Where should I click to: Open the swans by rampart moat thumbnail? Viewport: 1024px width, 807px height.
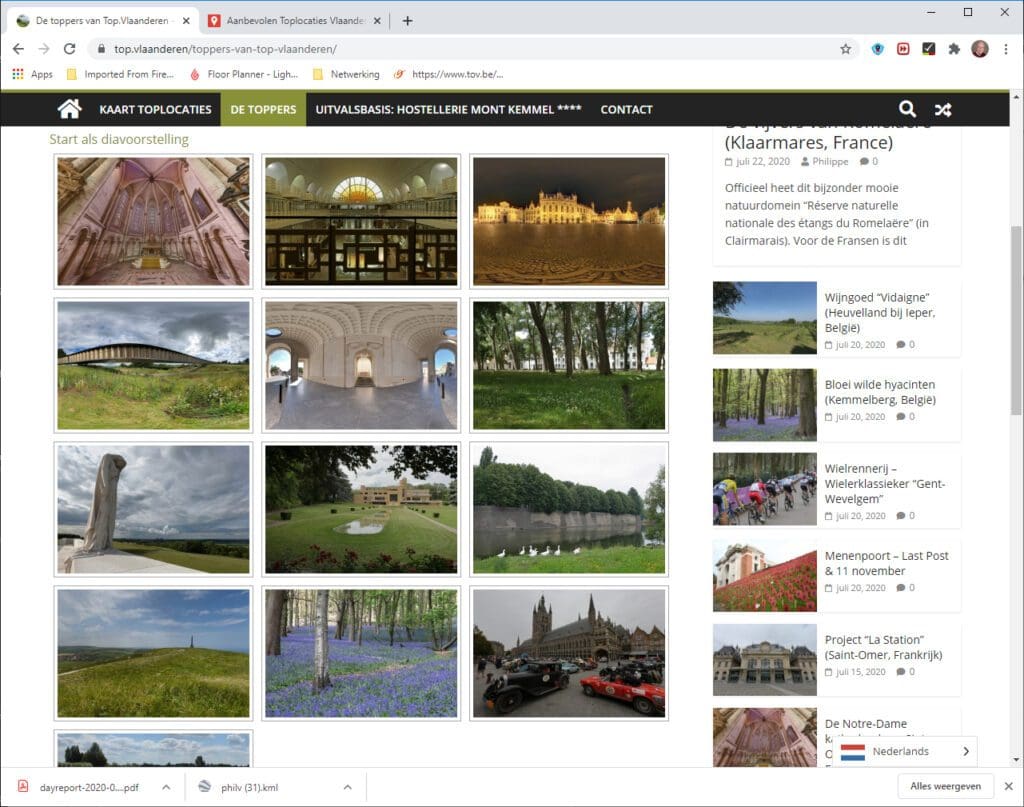click(569, 509)
